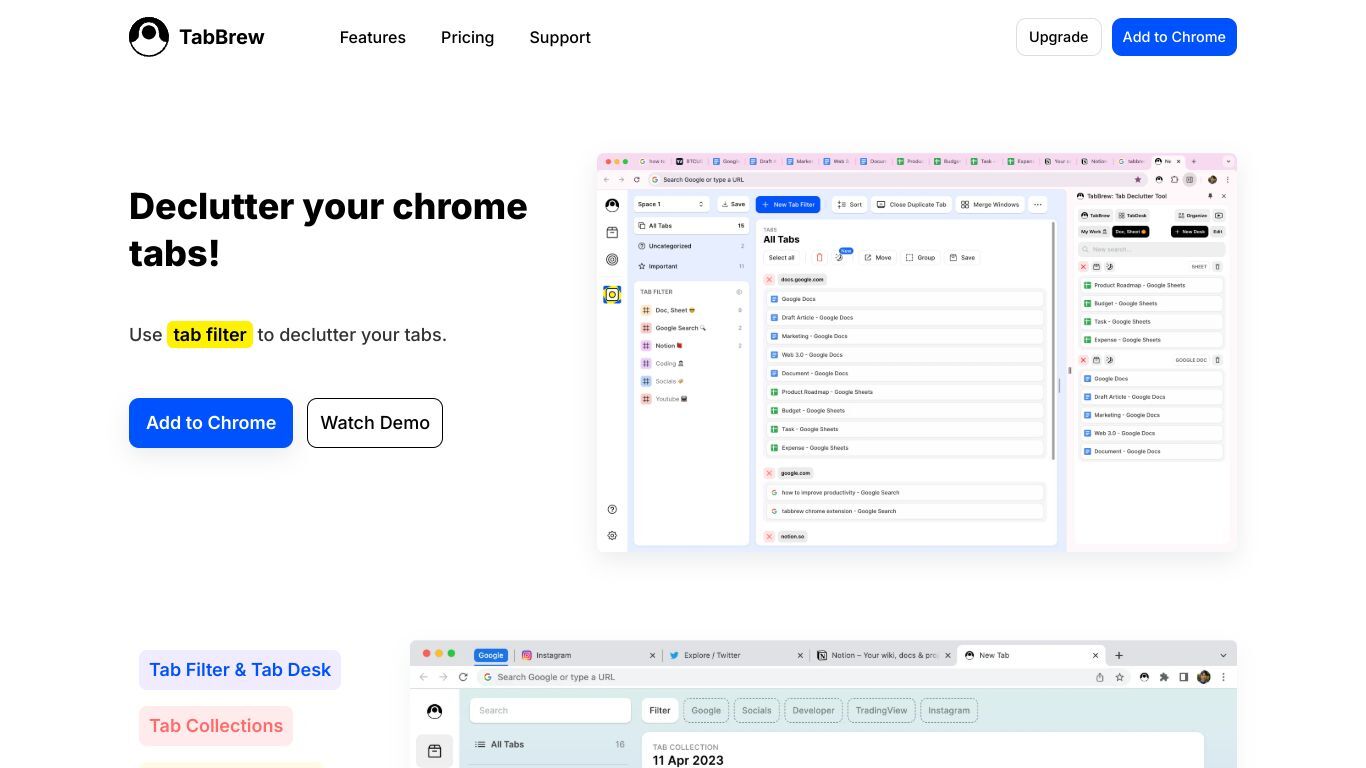Click the red trash icon in All Tabs toolbar
This screenshot has width=1366, height=768.
(820, 258)
